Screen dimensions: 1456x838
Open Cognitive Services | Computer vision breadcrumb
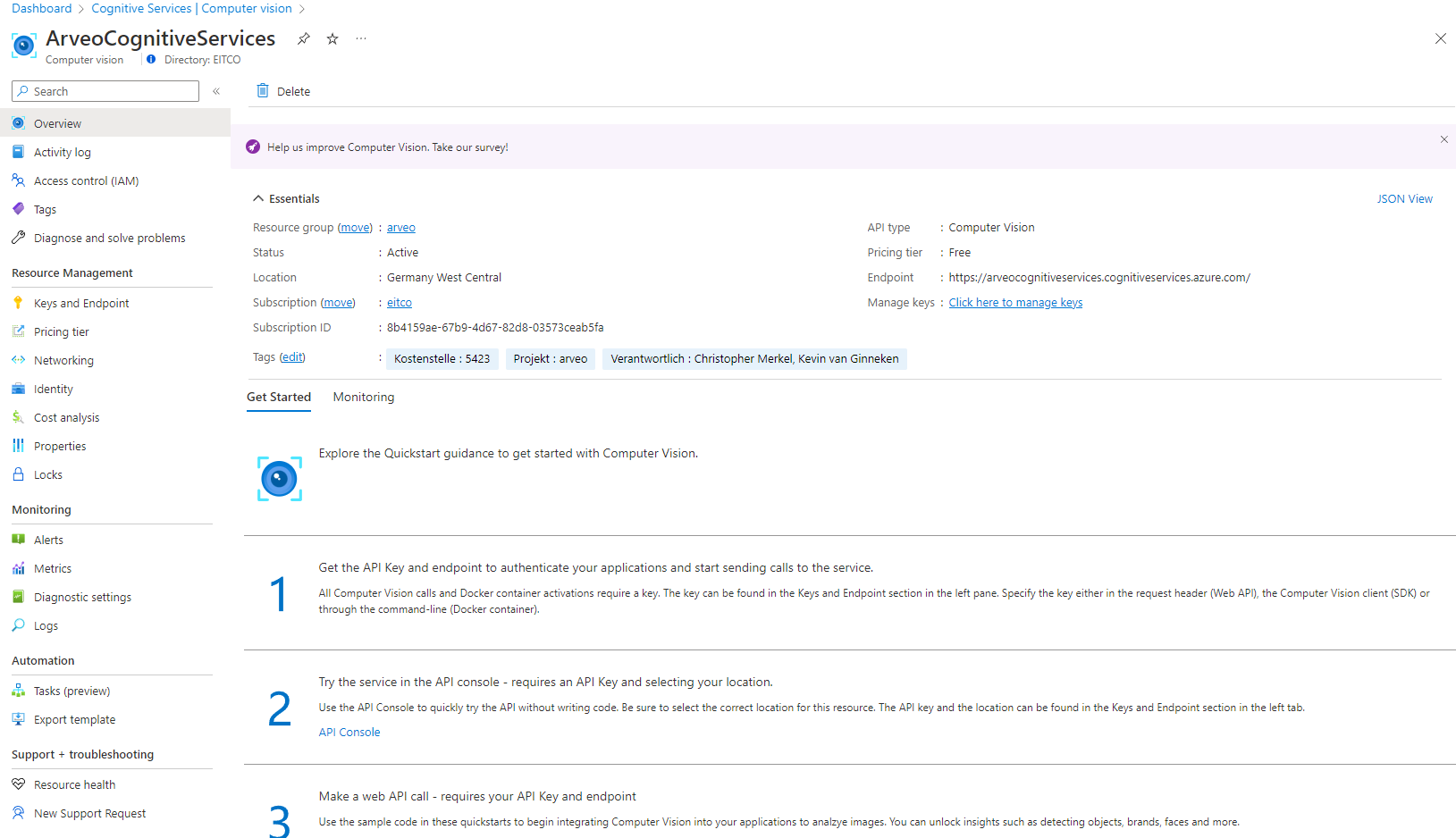(x=191, y=8)
